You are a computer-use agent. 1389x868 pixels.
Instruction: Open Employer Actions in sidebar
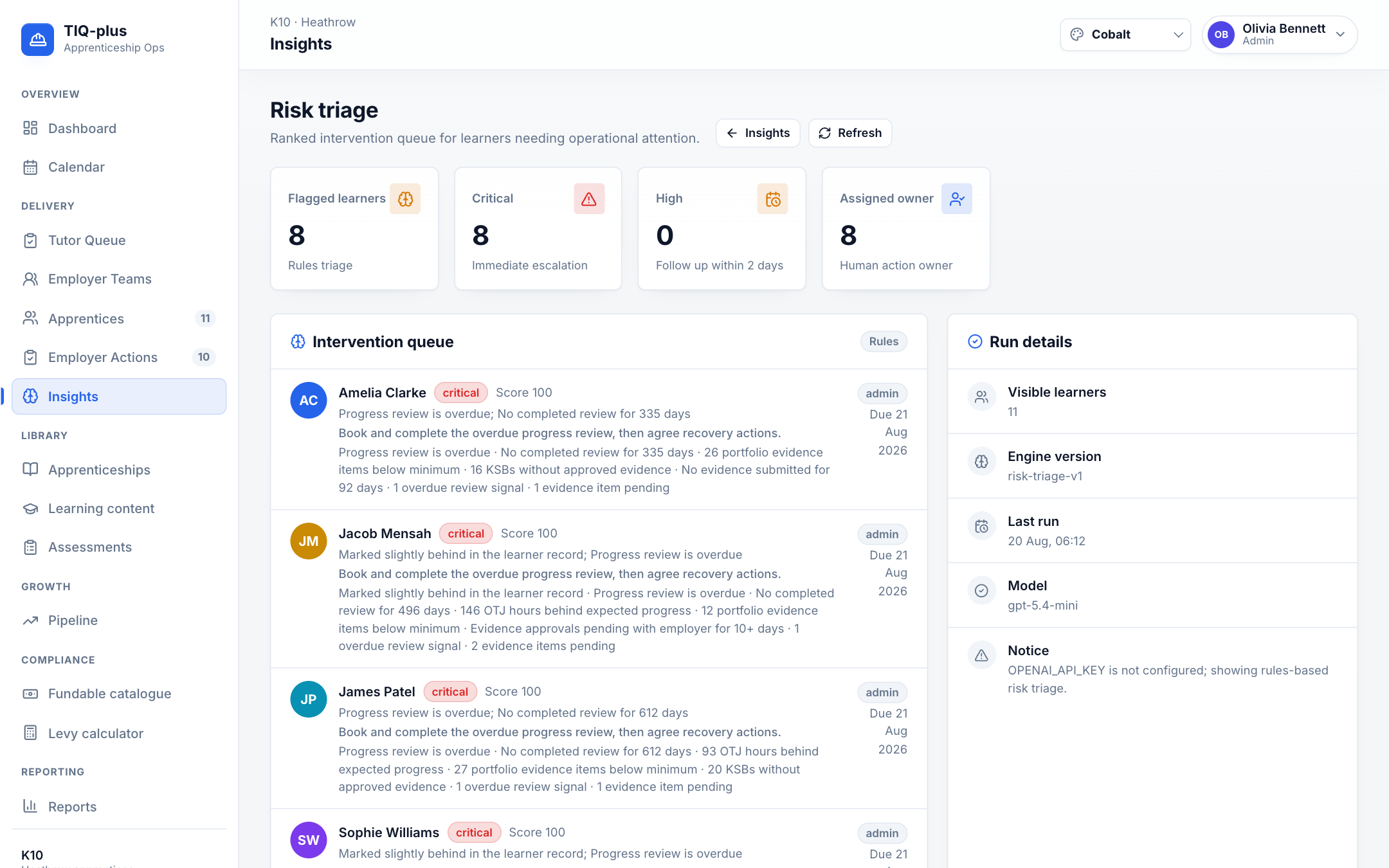click(119, 357)
